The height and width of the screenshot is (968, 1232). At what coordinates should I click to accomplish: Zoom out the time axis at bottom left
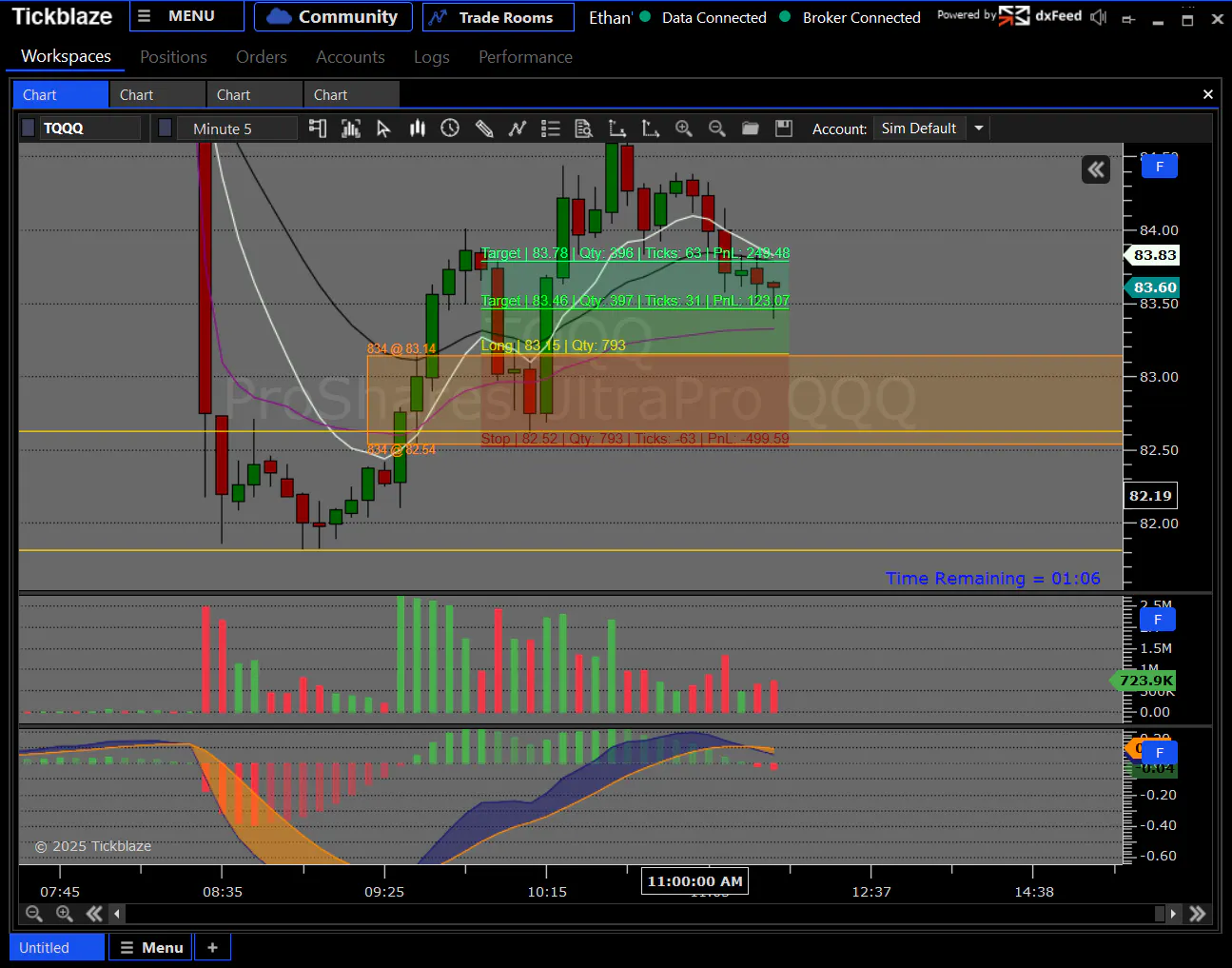point(34,914)
